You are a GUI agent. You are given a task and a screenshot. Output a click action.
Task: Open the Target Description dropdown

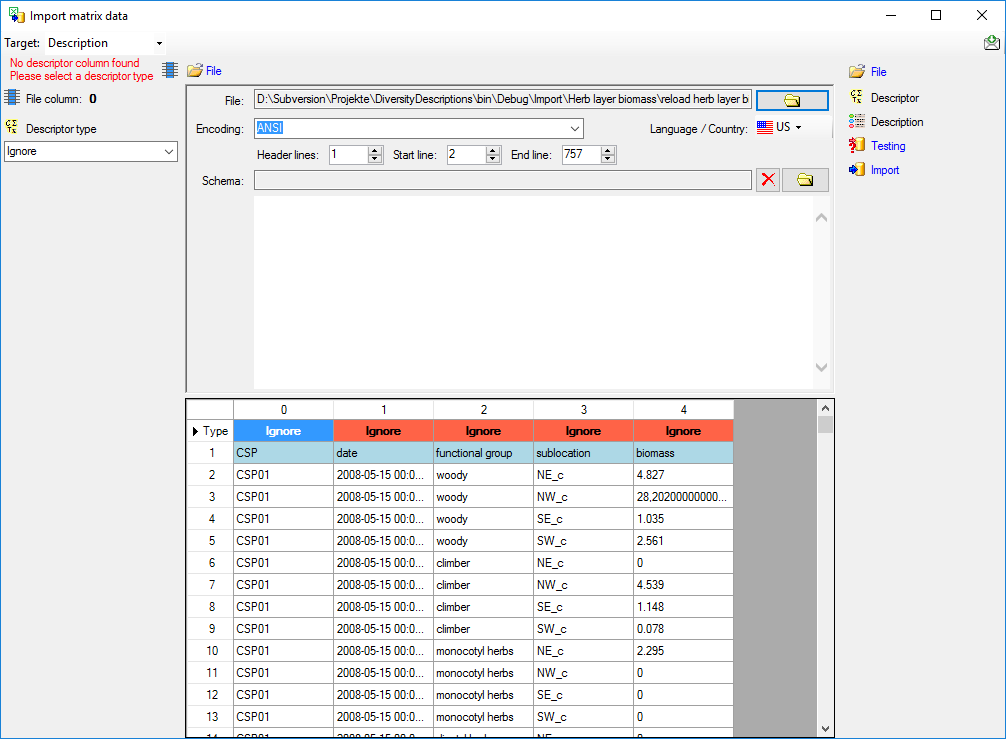point(159,44)
